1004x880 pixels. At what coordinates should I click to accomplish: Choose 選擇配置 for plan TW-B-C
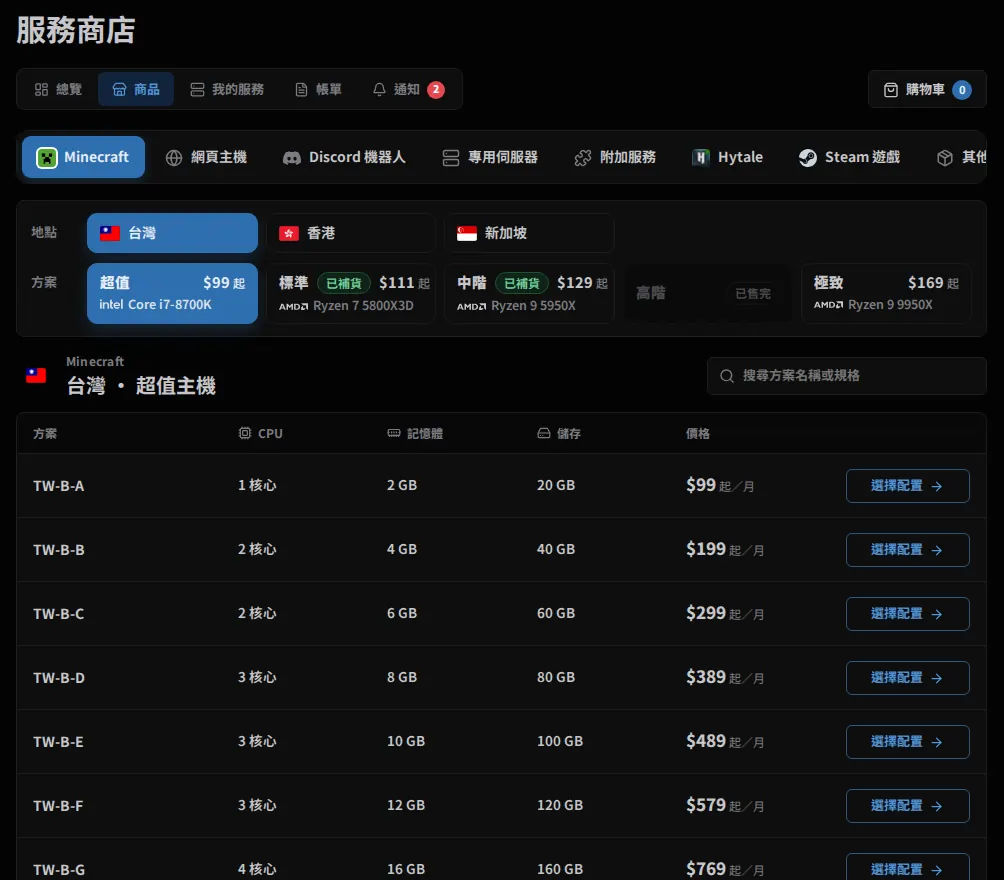[x=907, y=614]
